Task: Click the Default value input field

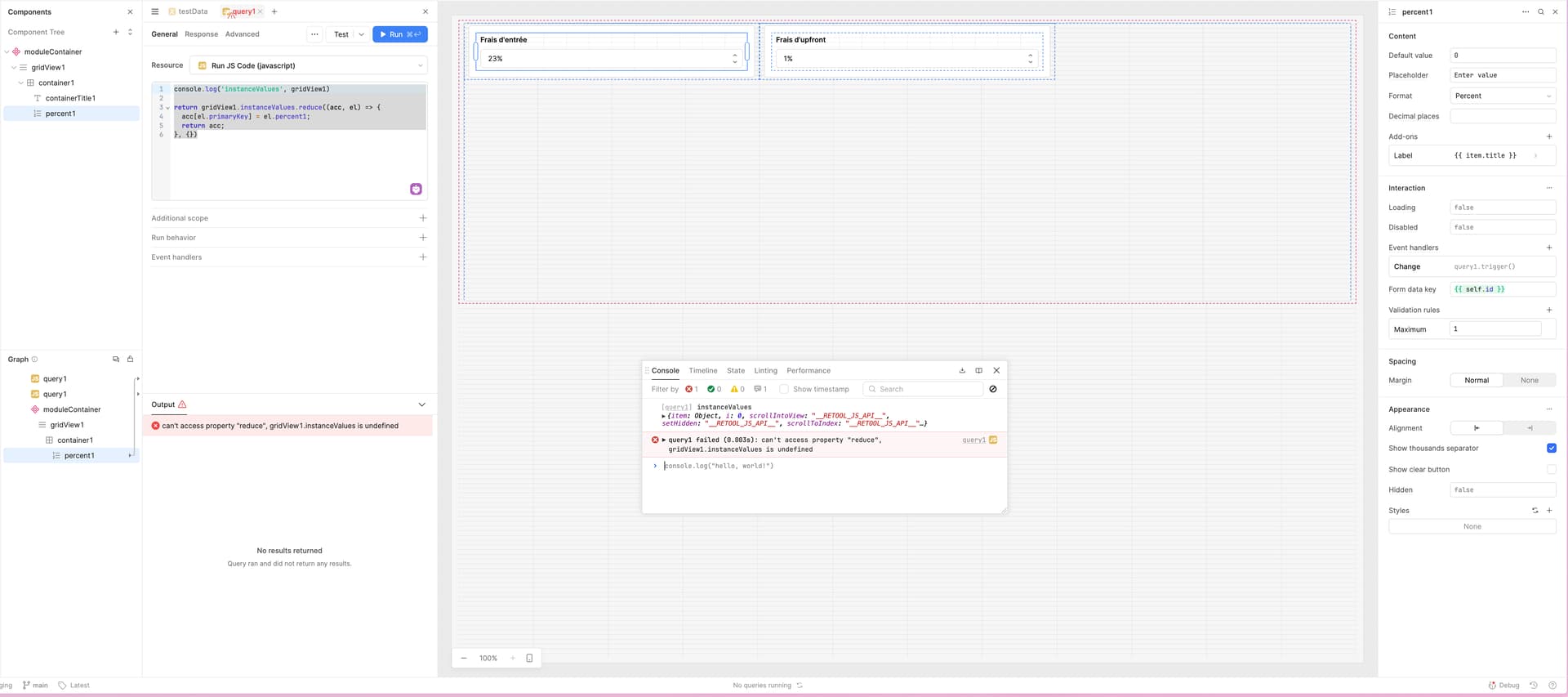Action: pyautogui.click(x=1502, y=56)
